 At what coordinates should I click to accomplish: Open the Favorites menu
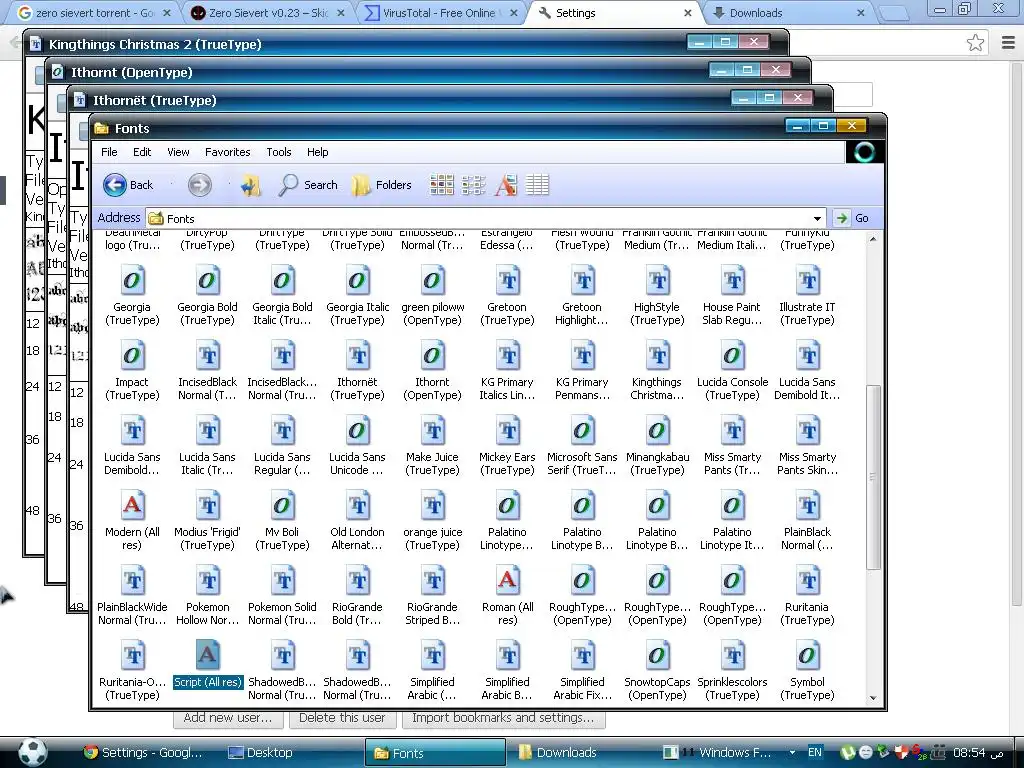pos(227,152)
